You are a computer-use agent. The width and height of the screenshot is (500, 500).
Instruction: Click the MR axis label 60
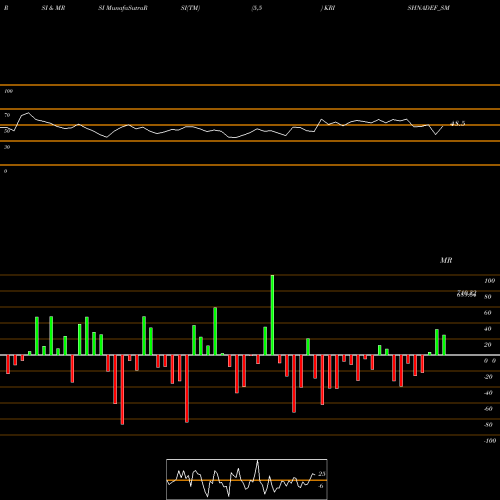(487, 313)
